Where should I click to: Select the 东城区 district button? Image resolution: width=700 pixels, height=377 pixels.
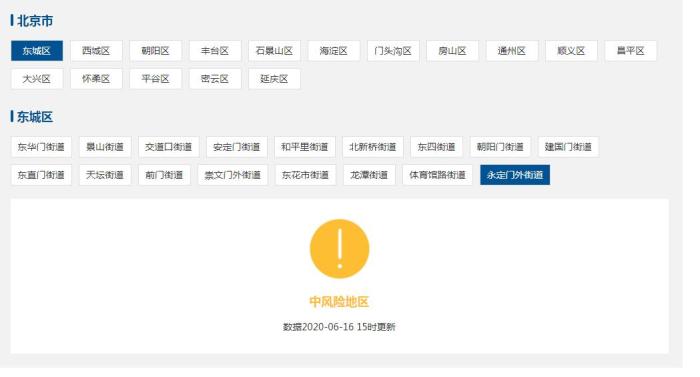tap(37, 51)
